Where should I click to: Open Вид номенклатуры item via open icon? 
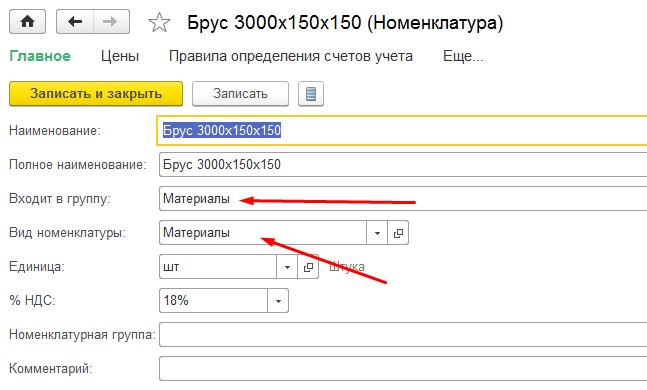[398, 233]
